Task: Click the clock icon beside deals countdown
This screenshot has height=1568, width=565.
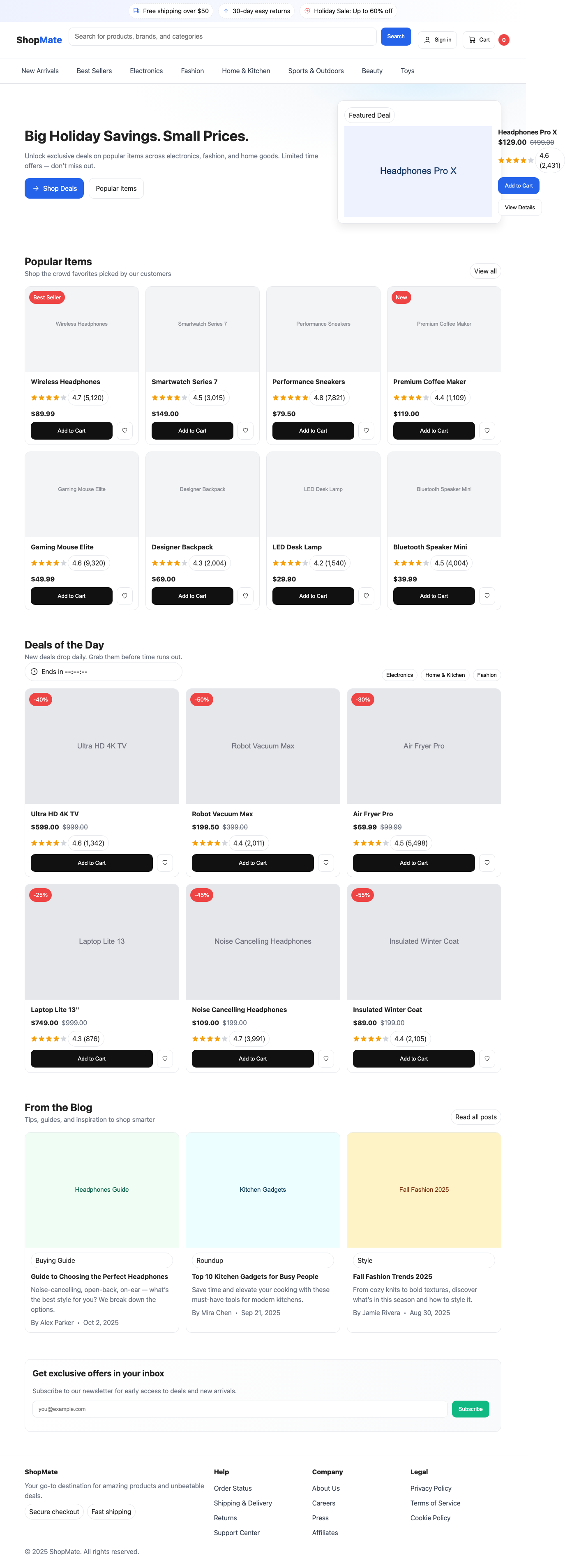Action: [x=35, y=672]
